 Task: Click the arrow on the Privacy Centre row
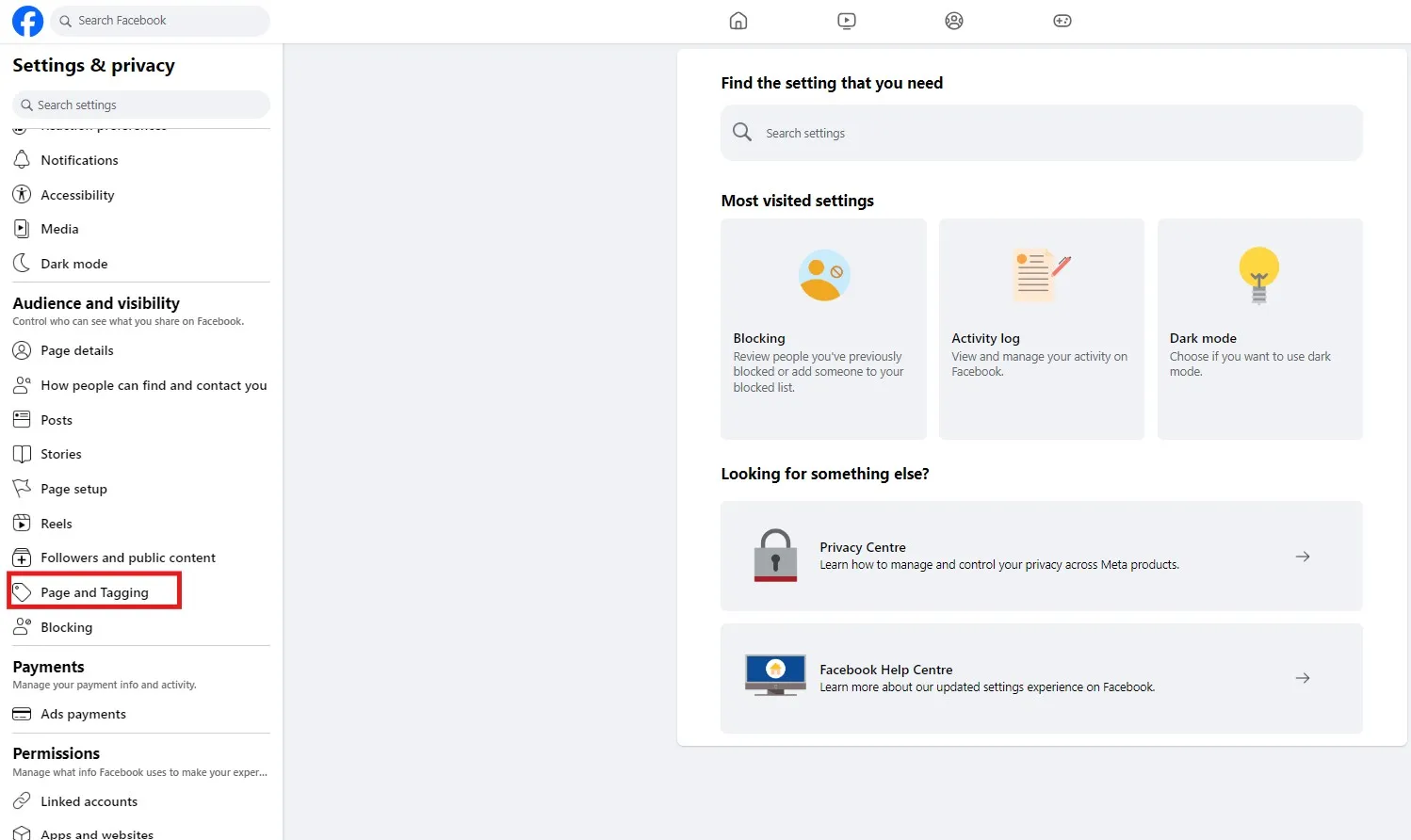[1303, 556]
